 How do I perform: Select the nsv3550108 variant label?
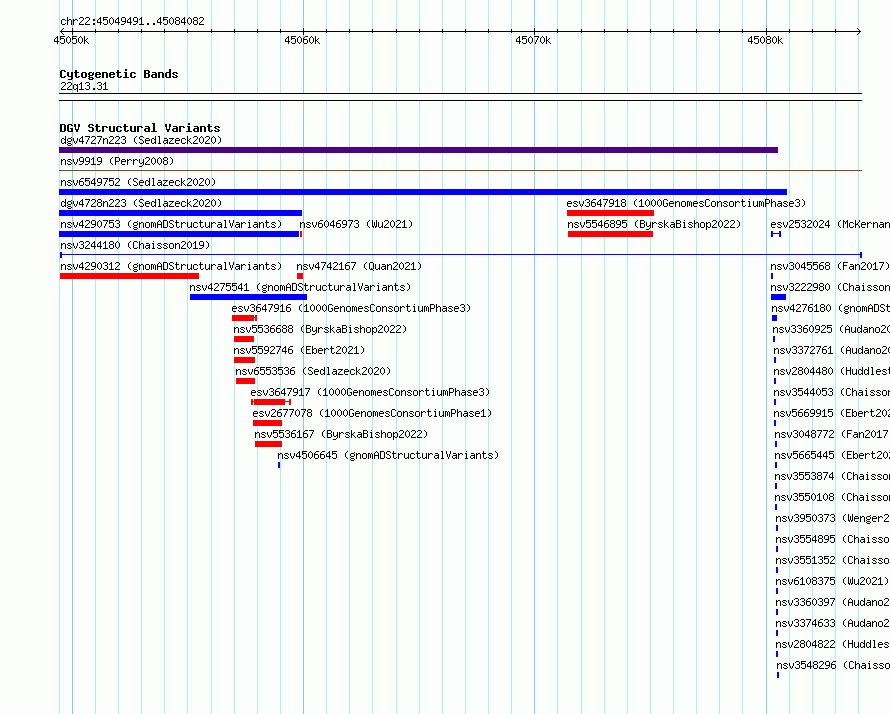[832, 497]
